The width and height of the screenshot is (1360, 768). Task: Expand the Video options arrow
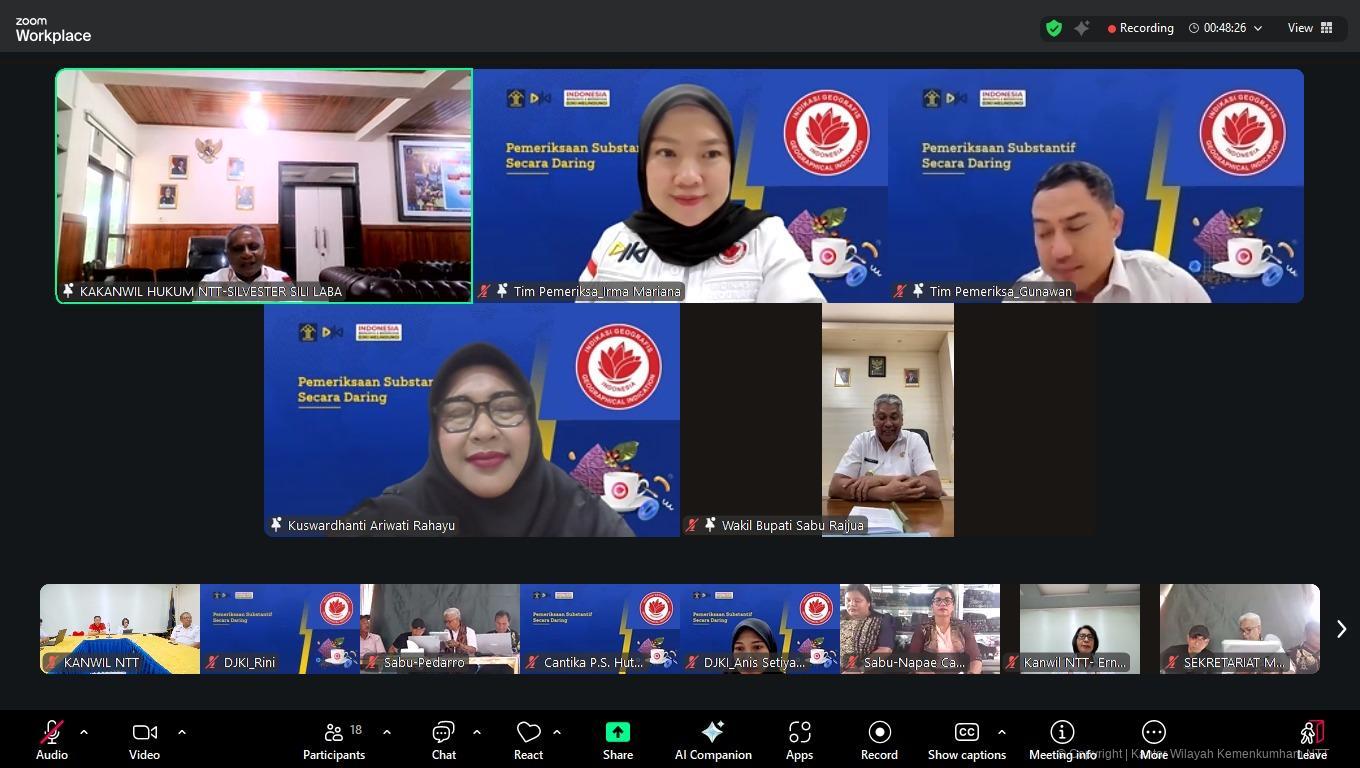pyautogui.click(x=182, y=732)
